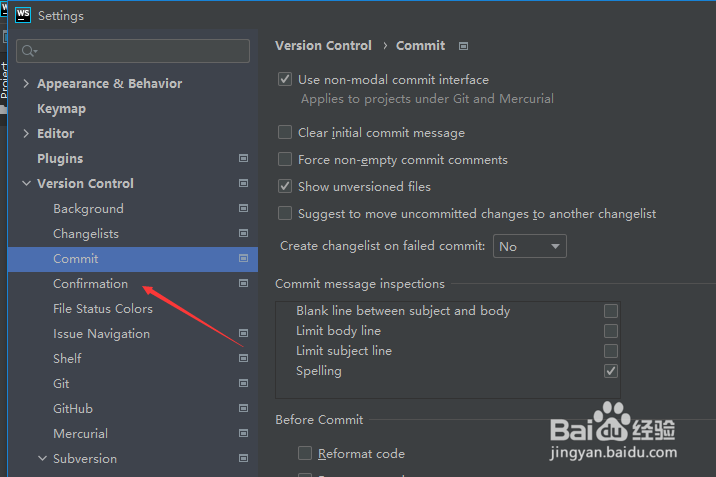The image size is (716, 477).
Task: Toggle the Spelling inspection checkbox
Action: [x=611, y=371]
